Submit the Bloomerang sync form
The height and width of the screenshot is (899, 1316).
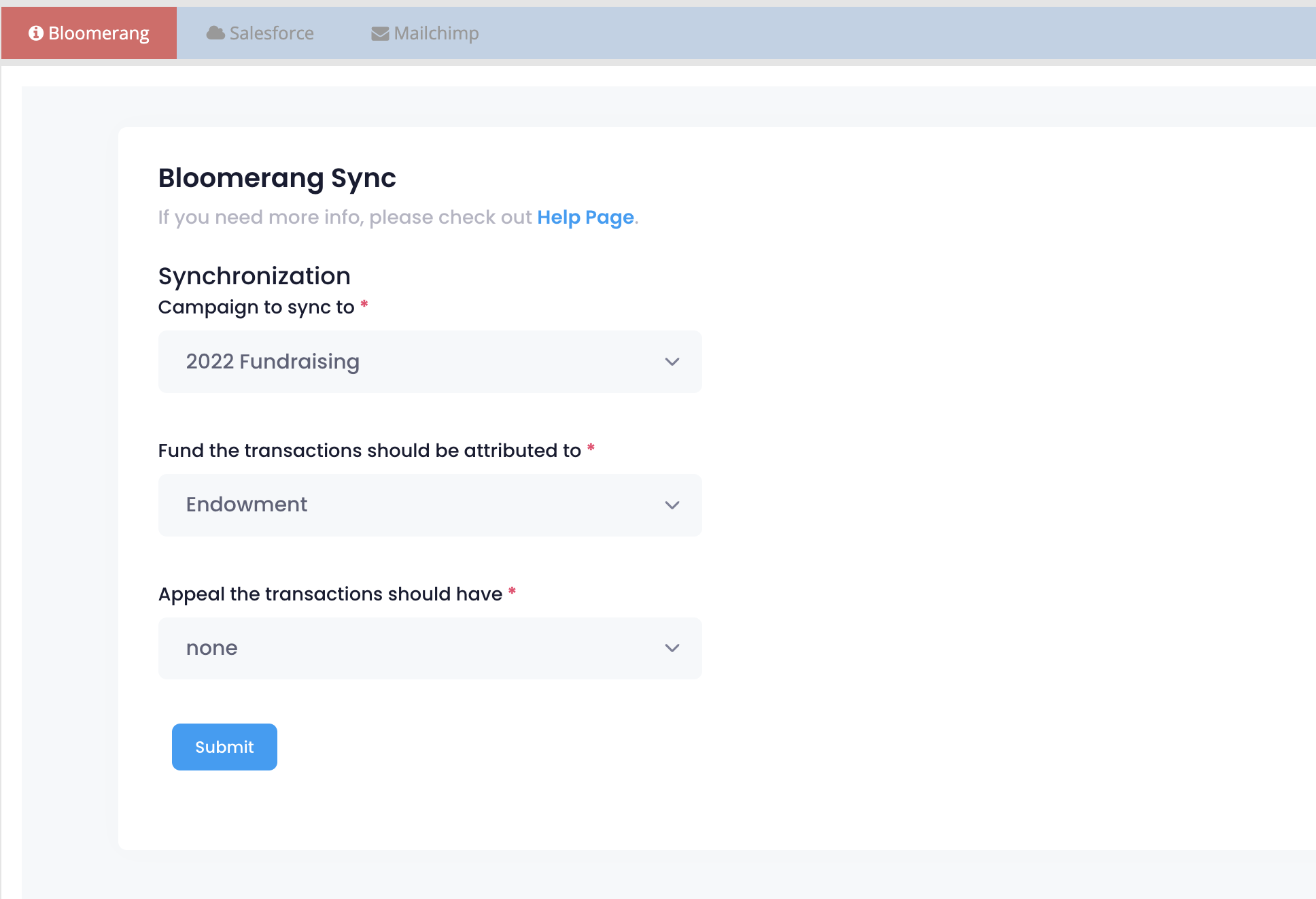coord(224,747)
